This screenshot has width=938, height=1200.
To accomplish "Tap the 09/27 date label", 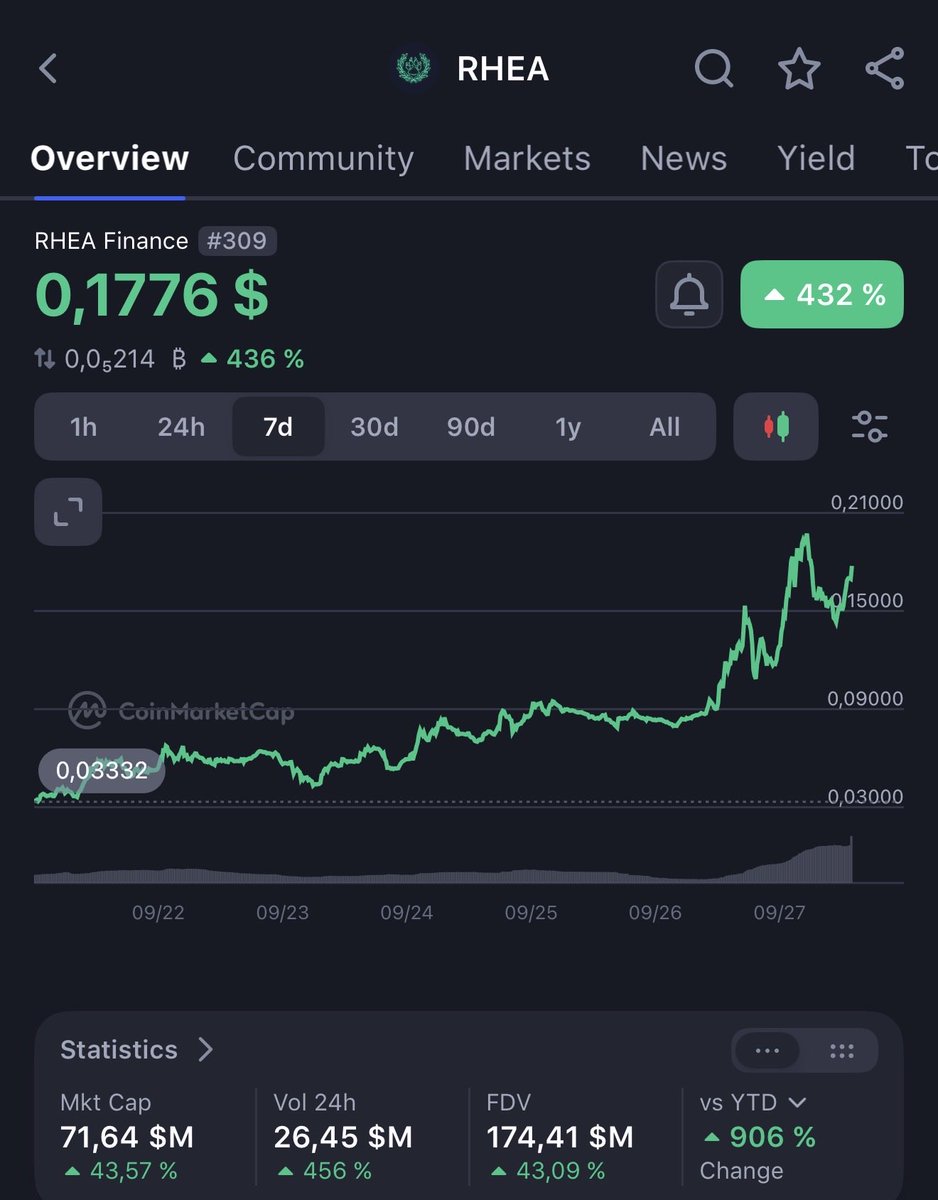I will 779,913.
